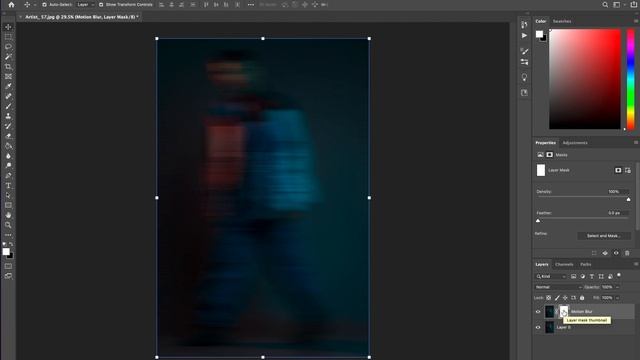Viewport: 640px width, 360px height.
Task: Toggle lock position
Action: 565,298
